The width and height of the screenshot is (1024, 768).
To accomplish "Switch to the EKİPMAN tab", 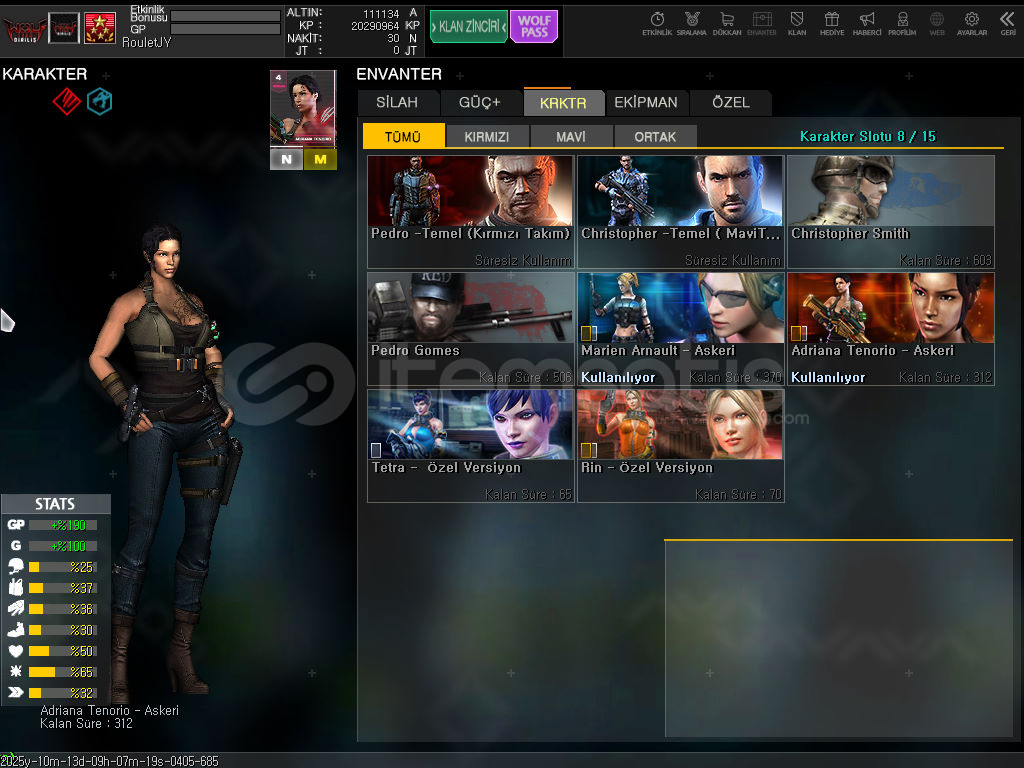I will (646, 103).
